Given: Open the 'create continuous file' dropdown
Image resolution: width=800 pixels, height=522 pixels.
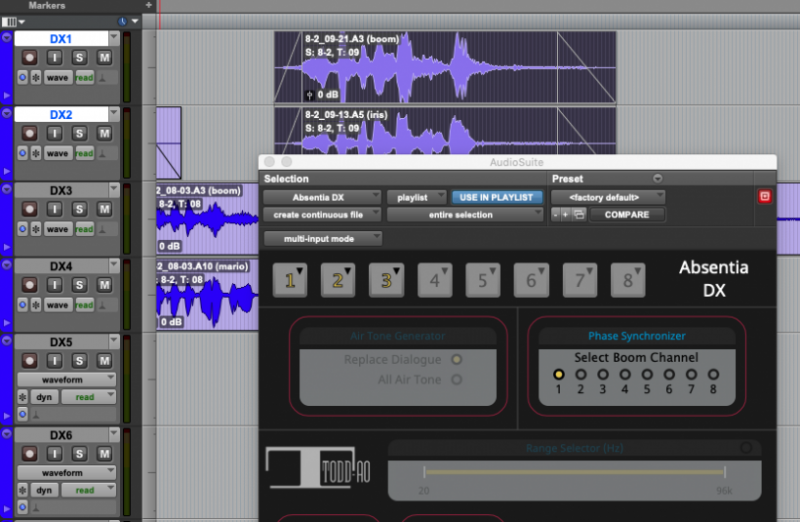Looking at the screenshot, I should pyautogui.click(x=322, y=215).
